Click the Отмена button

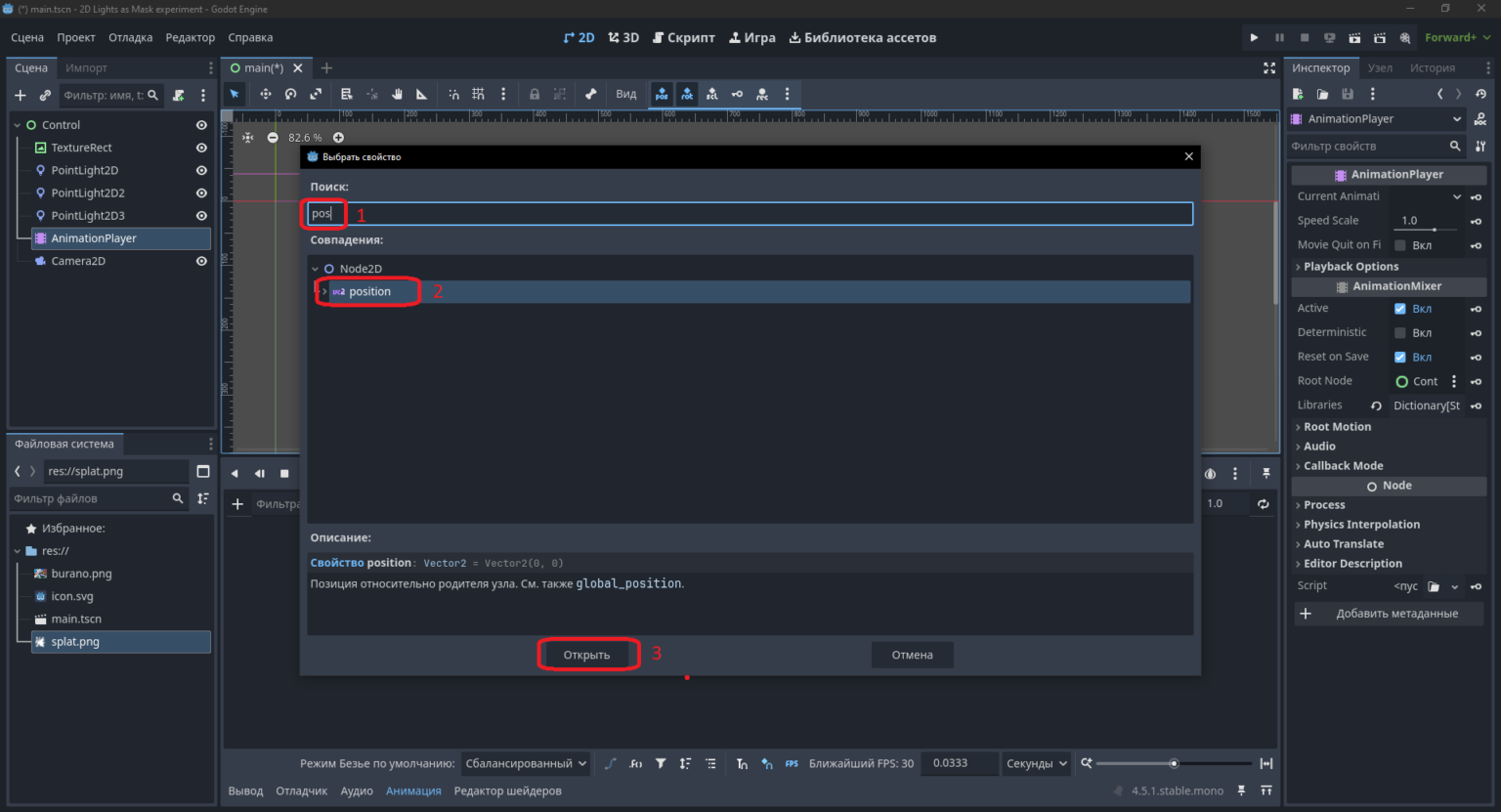point(912,655)
